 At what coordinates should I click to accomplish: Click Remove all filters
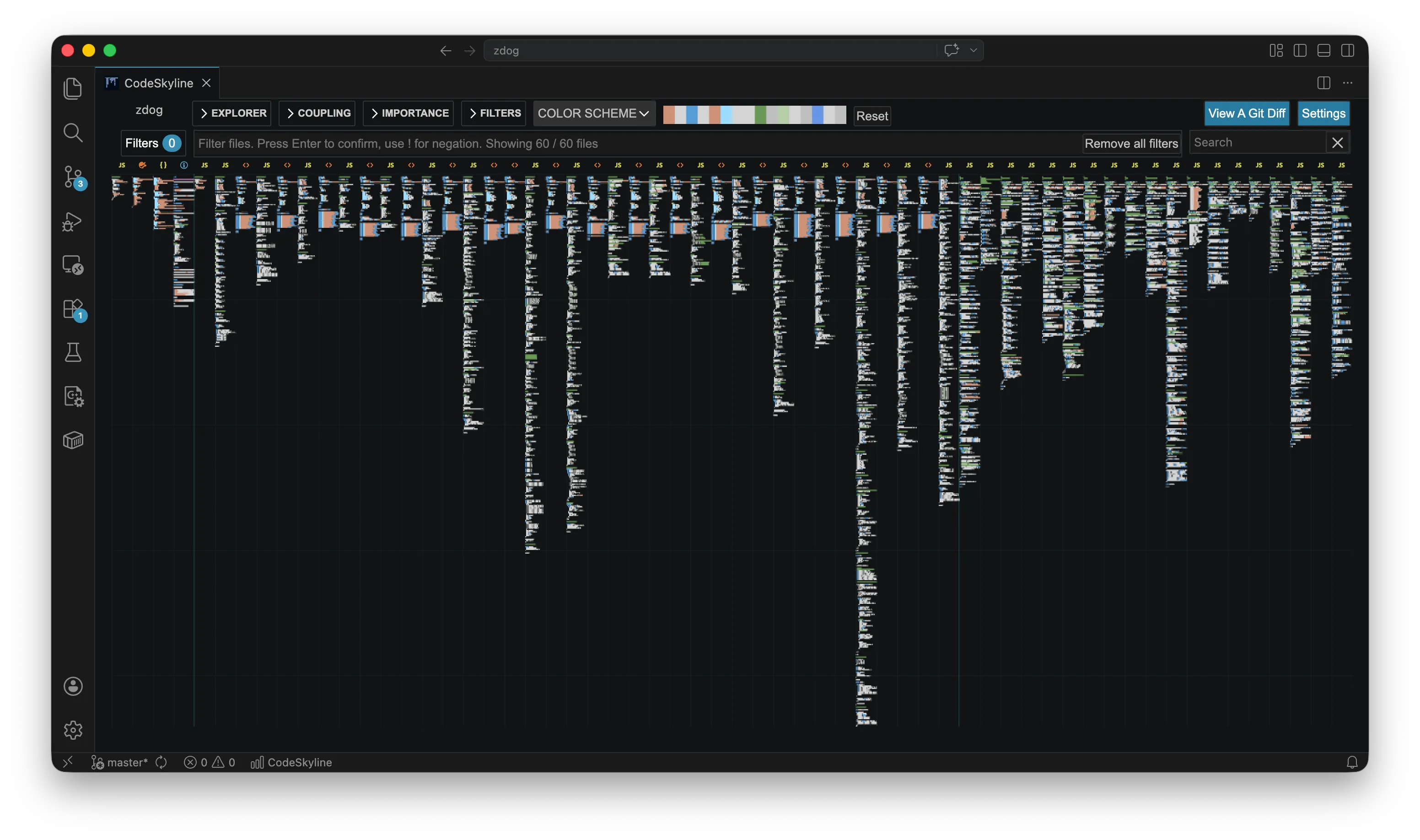point(1131,144)
